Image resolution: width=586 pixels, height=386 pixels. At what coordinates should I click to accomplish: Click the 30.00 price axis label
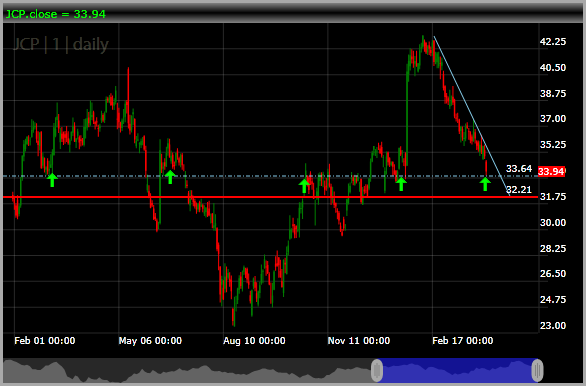click(553, 223)
